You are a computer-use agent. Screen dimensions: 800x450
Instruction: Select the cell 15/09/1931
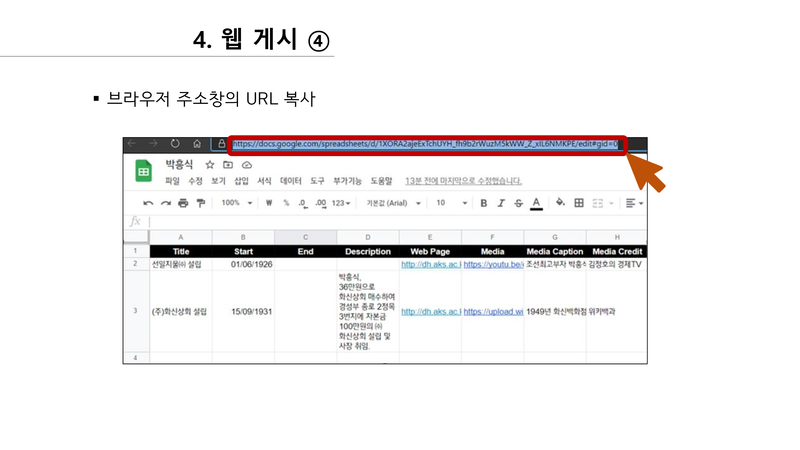click(243, 311)
